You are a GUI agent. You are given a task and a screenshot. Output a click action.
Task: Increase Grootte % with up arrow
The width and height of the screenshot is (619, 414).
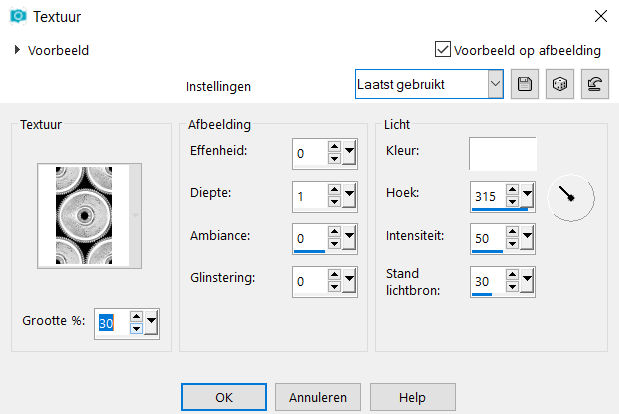[136, 317]
